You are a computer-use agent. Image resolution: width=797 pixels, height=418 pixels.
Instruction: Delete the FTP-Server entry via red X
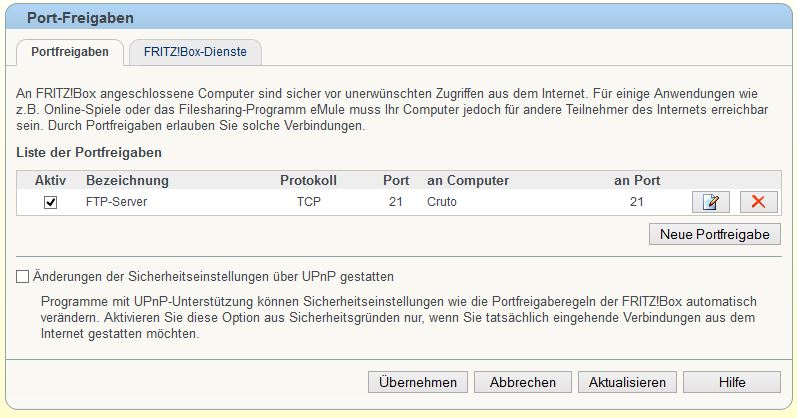click(758, 202)
